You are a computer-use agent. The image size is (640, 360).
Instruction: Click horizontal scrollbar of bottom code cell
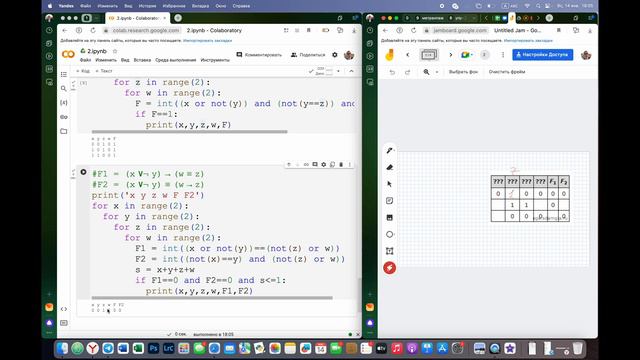point(212,298)
